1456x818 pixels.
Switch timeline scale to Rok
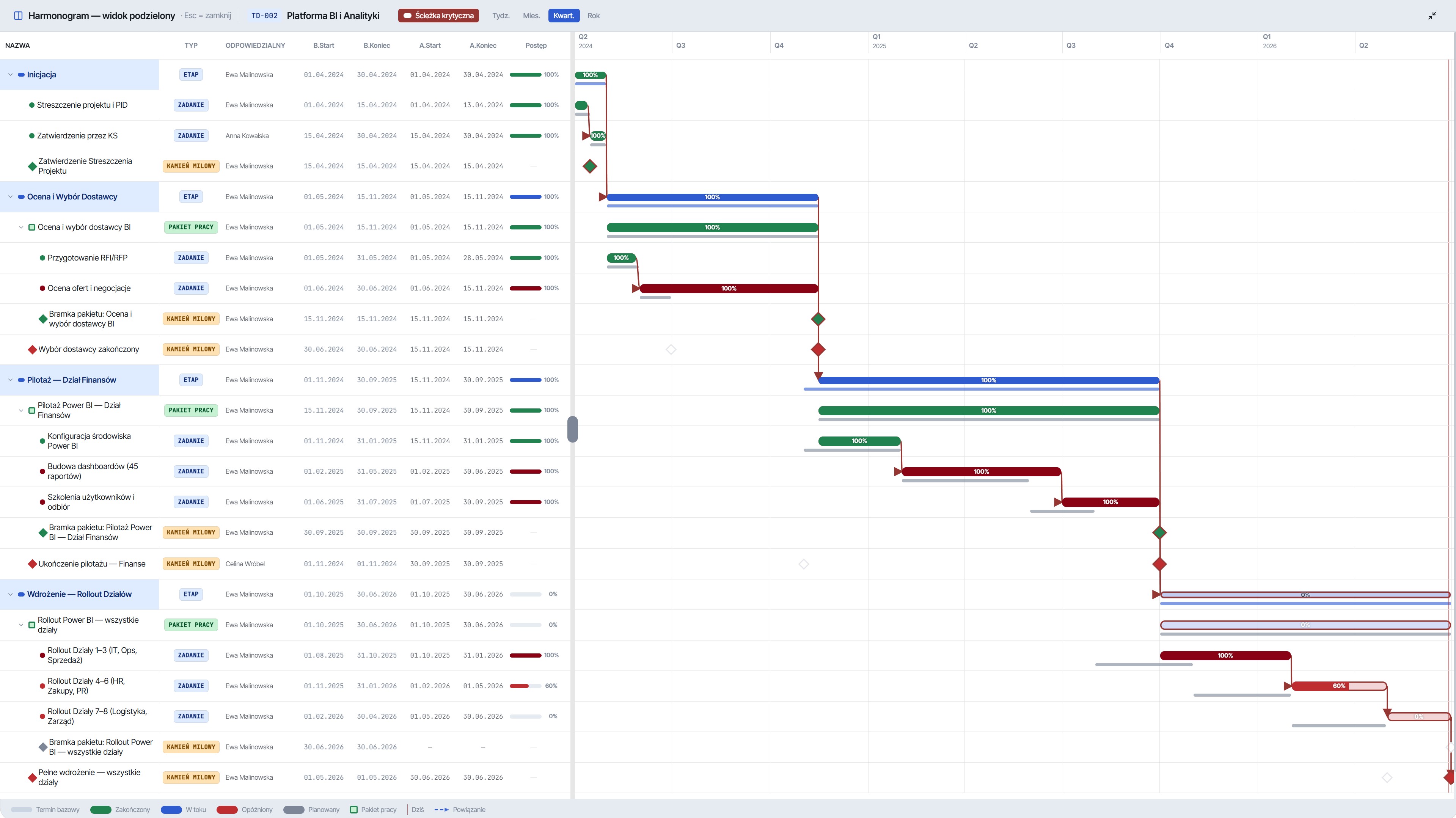[594, 16]
